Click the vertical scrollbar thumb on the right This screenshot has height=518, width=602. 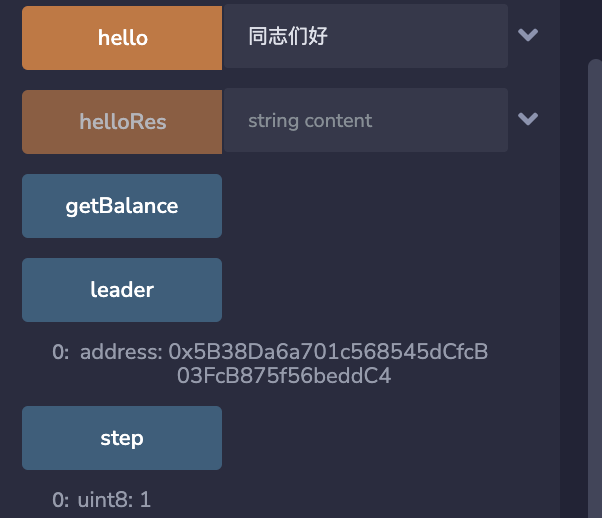[x=595, y=288]
